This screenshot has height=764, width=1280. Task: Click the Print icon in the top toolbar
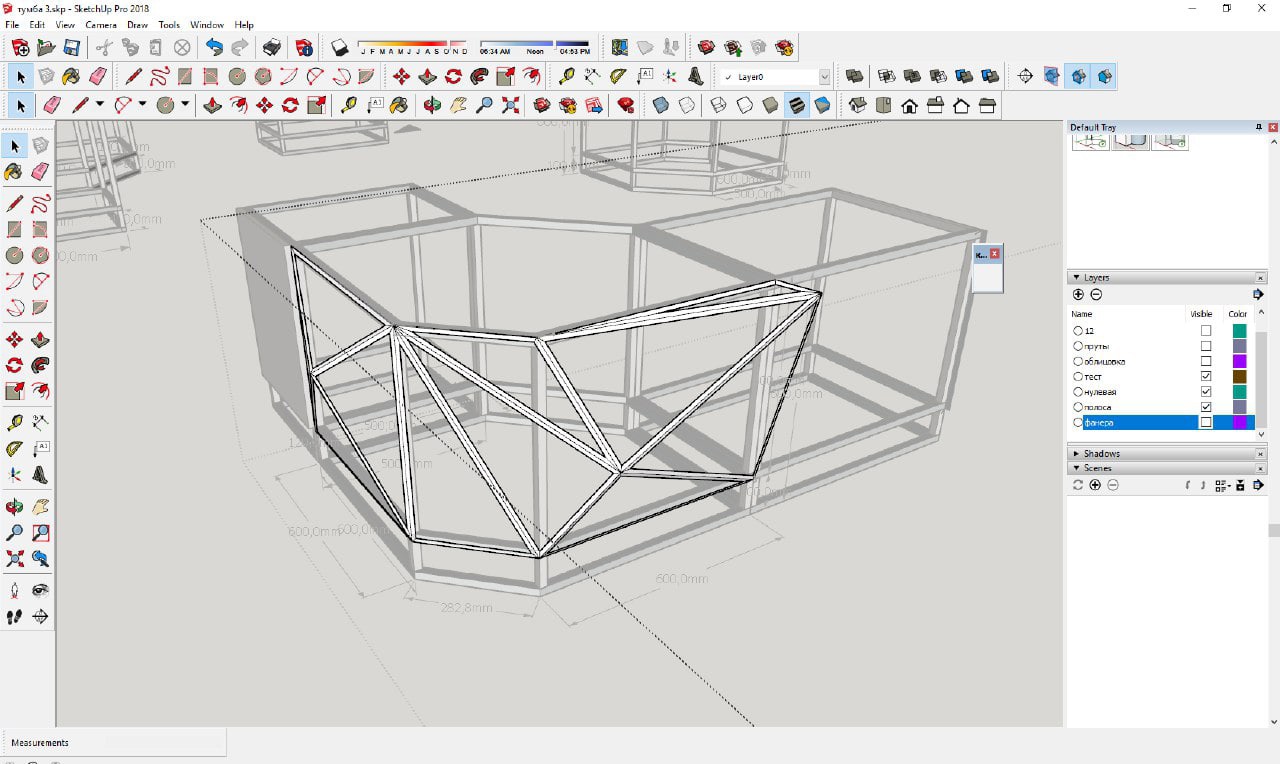pos(272,47)
